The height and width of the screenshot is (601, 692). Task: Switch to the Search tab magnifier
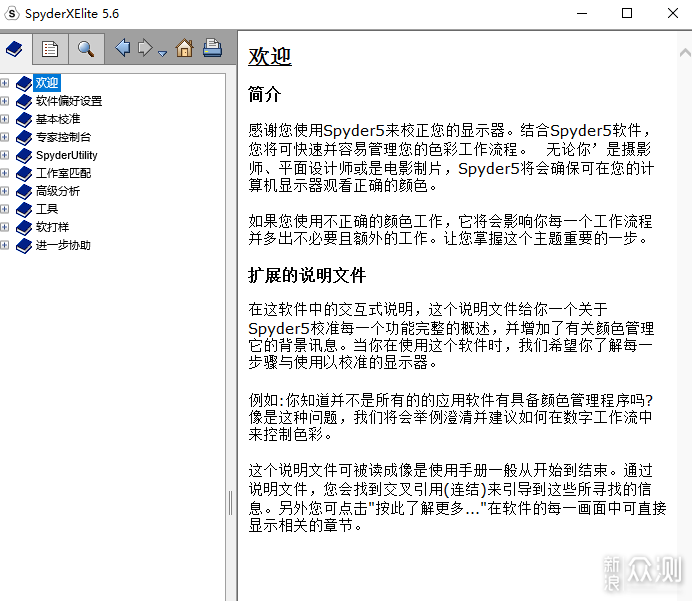point(86,49)
